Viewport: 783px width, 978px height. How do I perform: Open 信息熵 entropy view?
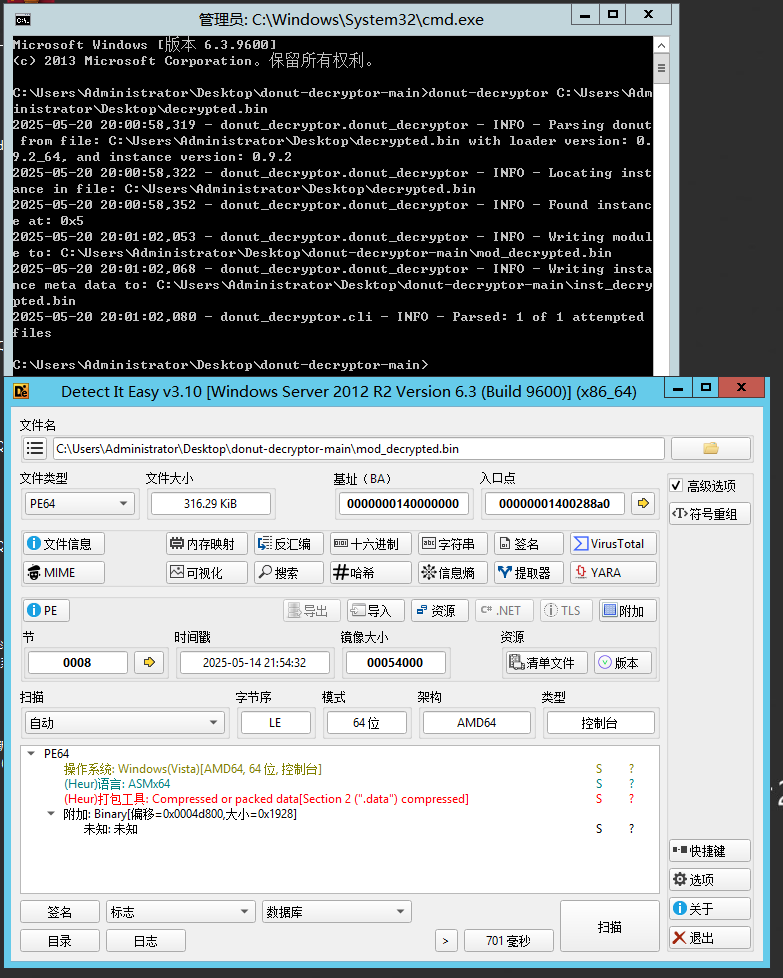pos(452,573)
